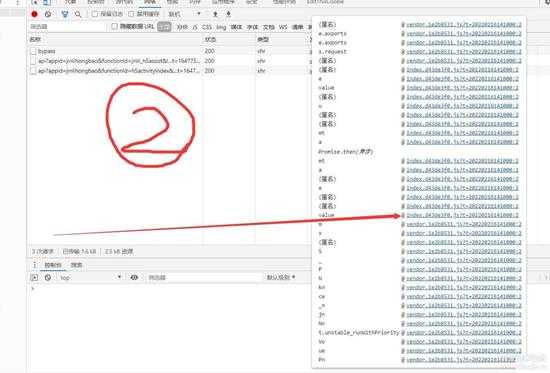Screen dimensions: 550x373
Task: Export HAR file with download arrow icon
Action: click(x=228, y=14)
